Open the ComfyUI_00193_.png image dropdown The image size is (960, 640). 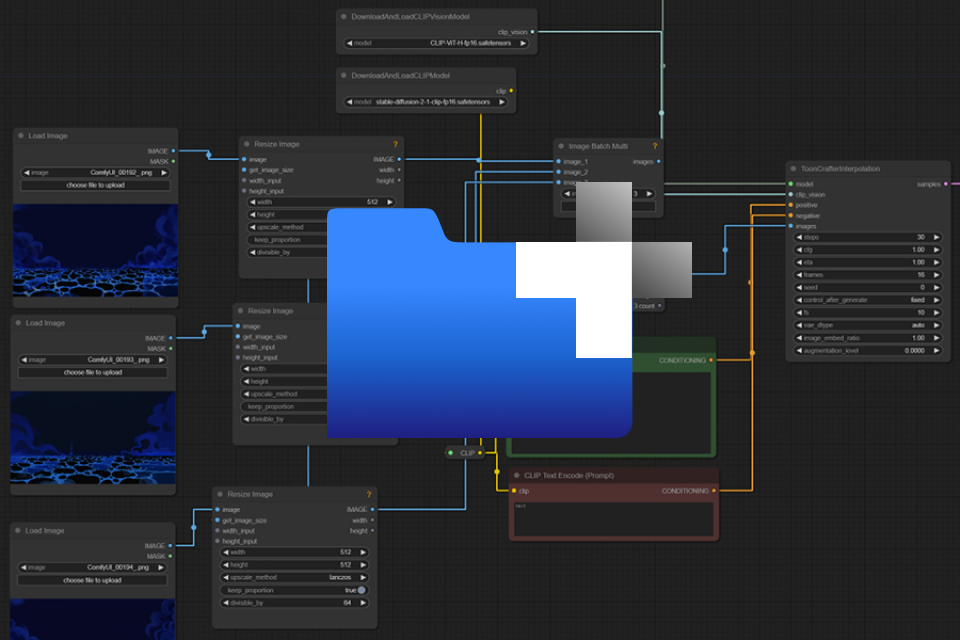(x=93, y=360)
